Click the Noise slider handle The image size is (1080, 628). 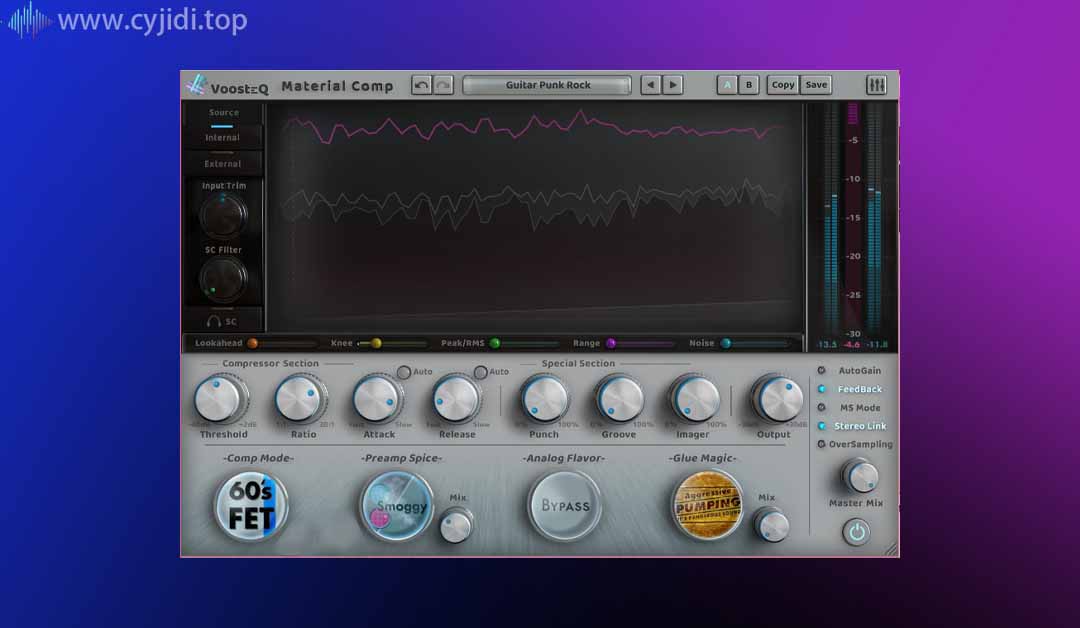[x=725, y=343]
